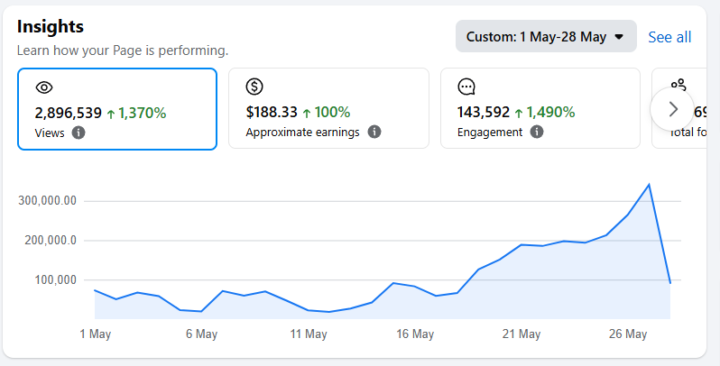Open the See all insights link

click(x=669, y=37)
